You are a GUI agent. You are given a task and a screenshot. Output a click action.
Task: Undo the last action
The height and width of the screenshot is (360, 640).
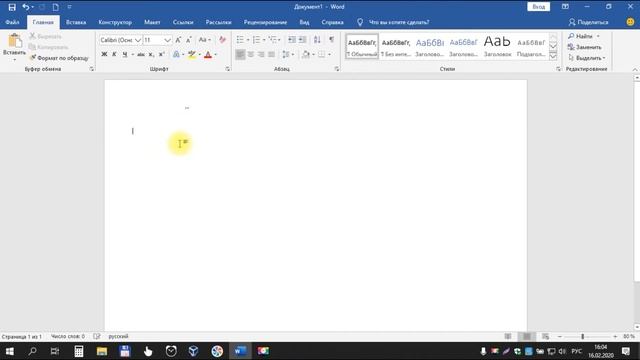[x=25, y=7]
